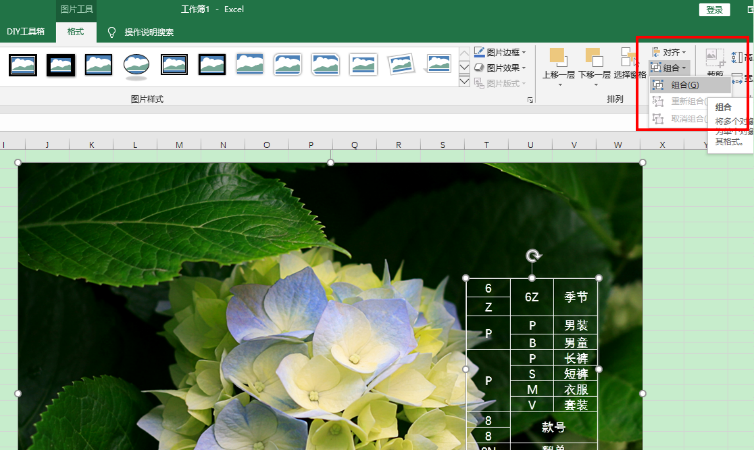Apply the rounded-corner picture style before the tilted one

tap(363, 65)
